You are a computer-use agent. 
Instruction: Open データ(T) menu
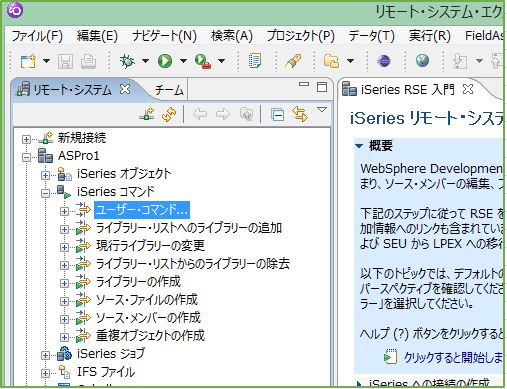tap(371, 36)
